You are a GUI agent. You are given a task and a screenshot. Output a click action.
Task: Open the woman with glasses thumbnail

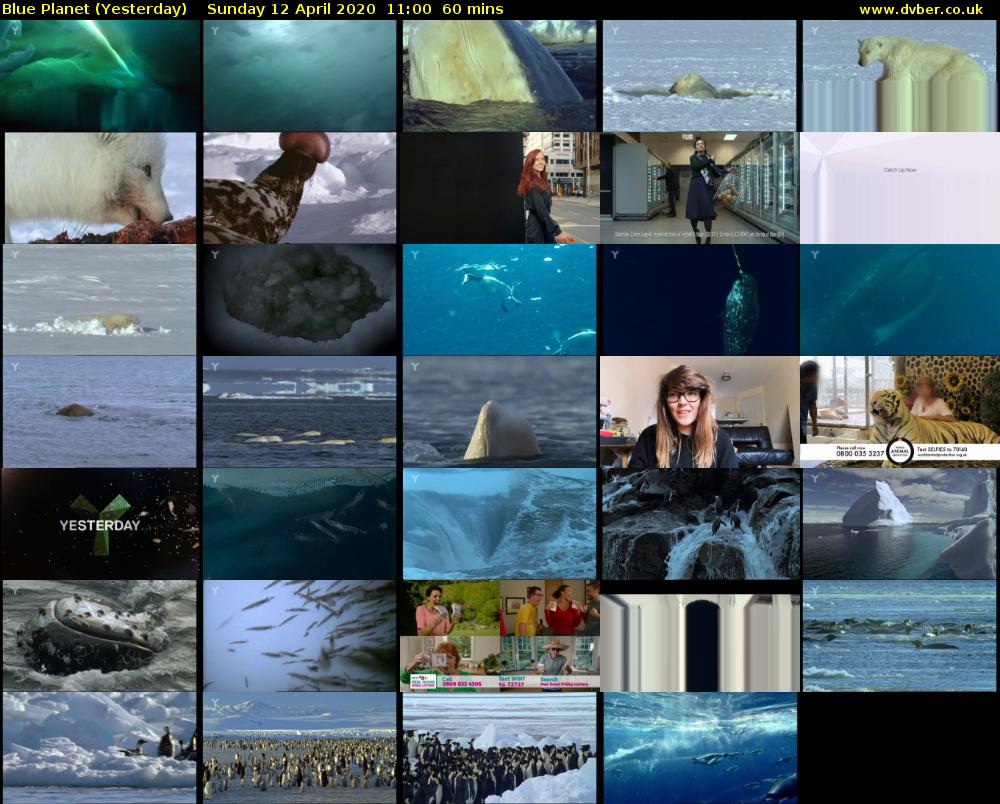(700, 411)
